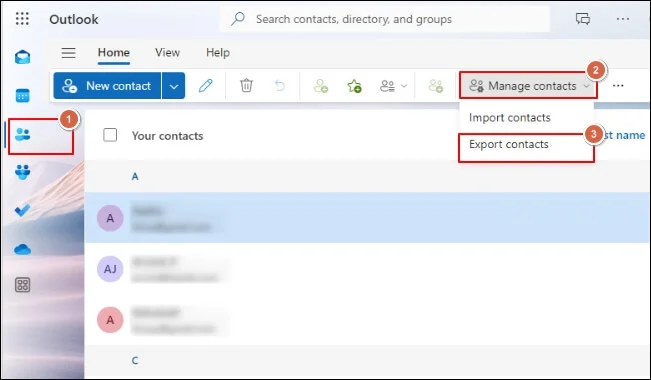Open the Calendar app in sidebar
The image size is (651, 380).
[x=22, y=95]
